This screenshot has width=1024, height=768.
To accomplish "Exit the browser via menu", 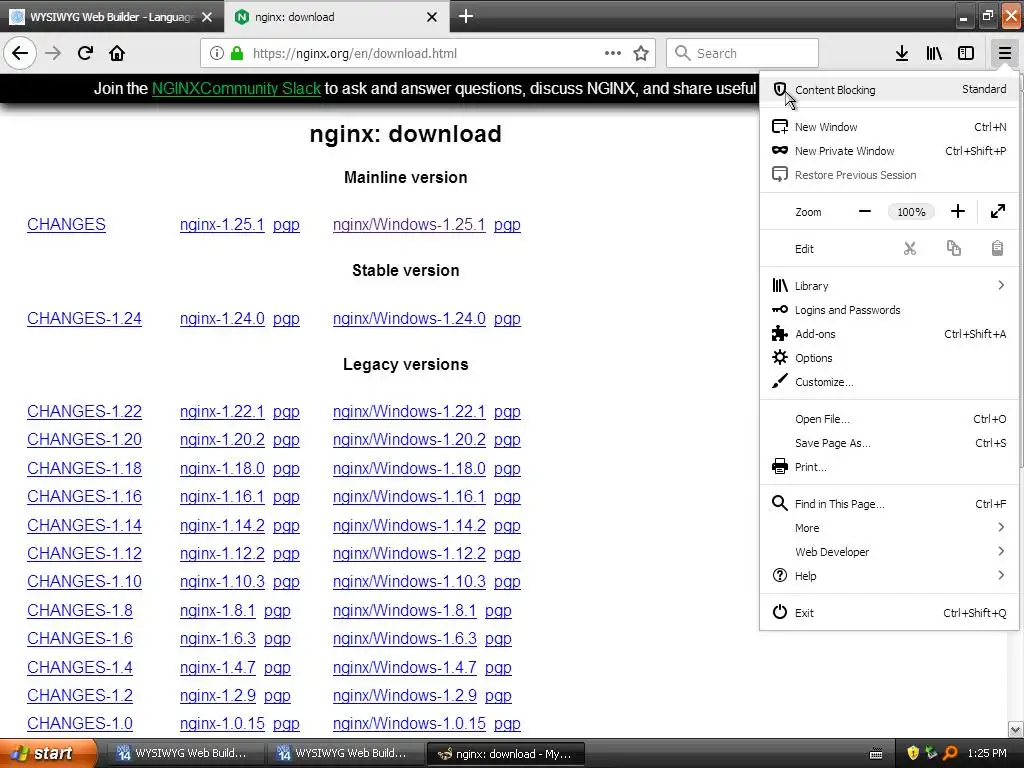I will (889, 613).
